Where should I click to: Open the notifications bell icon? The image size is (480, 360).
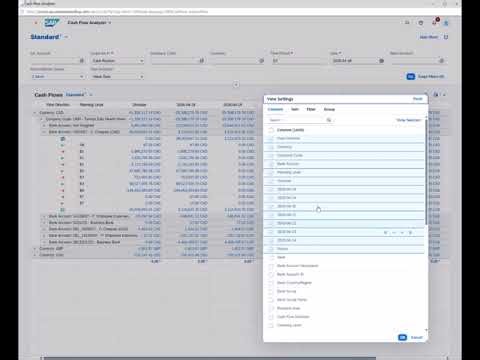434,23
